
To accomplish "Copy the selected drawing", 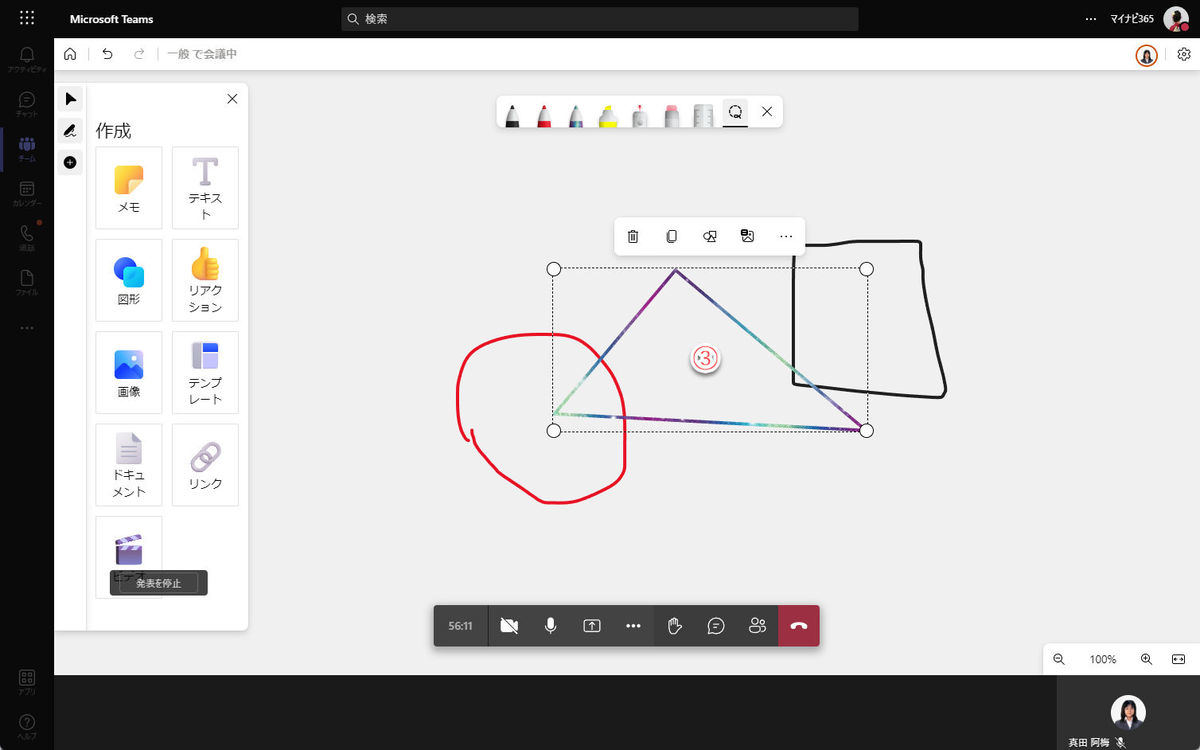I will point(671,236).
